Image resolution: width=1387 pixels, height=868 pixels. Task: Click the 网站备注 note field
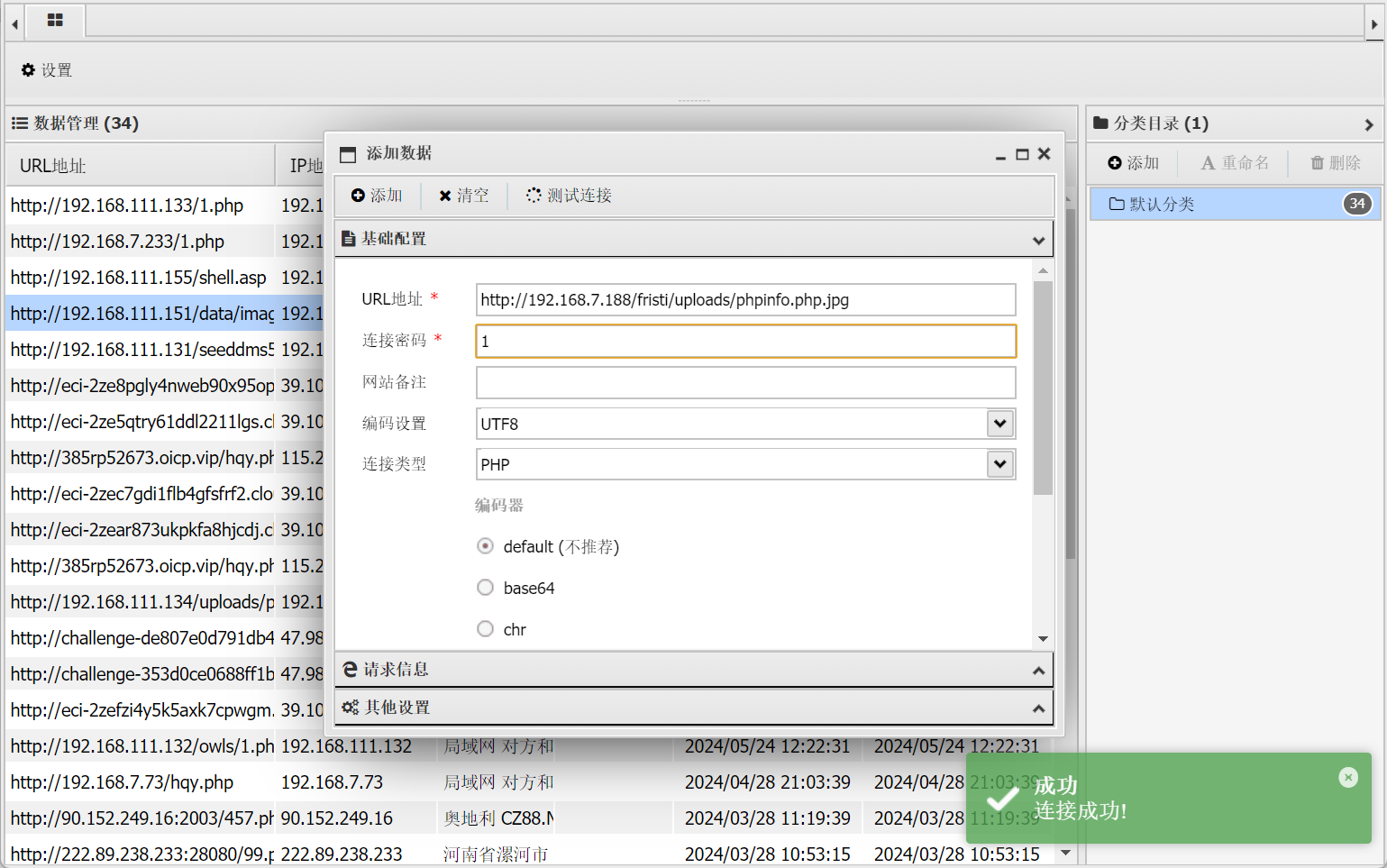pyautogui.click(x=745, y=382)
